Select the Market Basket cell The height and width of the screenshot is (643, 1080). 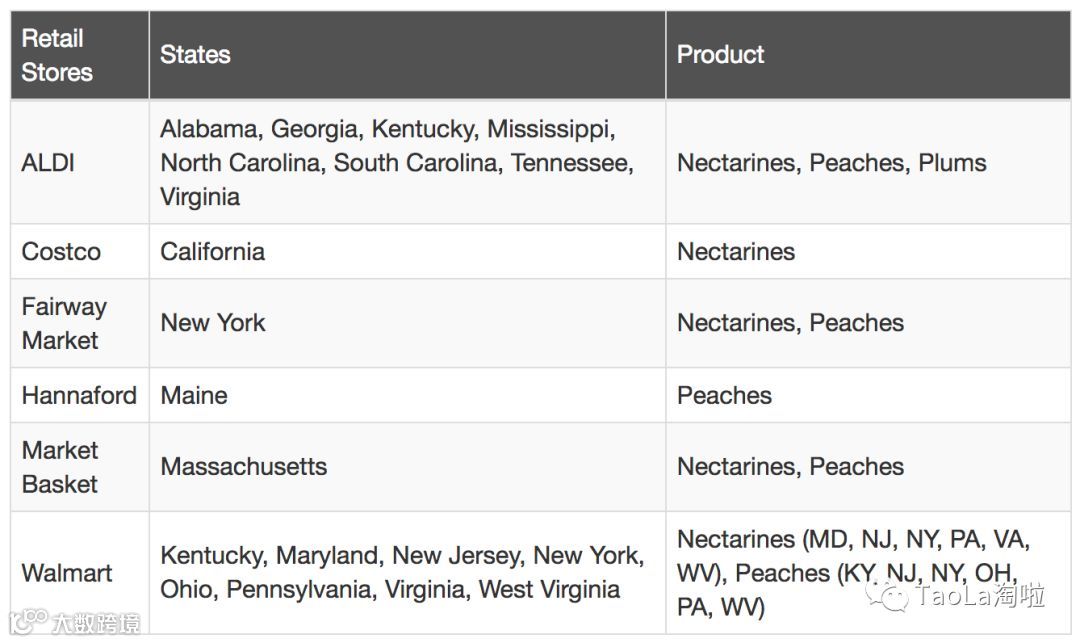click(80, 467)
